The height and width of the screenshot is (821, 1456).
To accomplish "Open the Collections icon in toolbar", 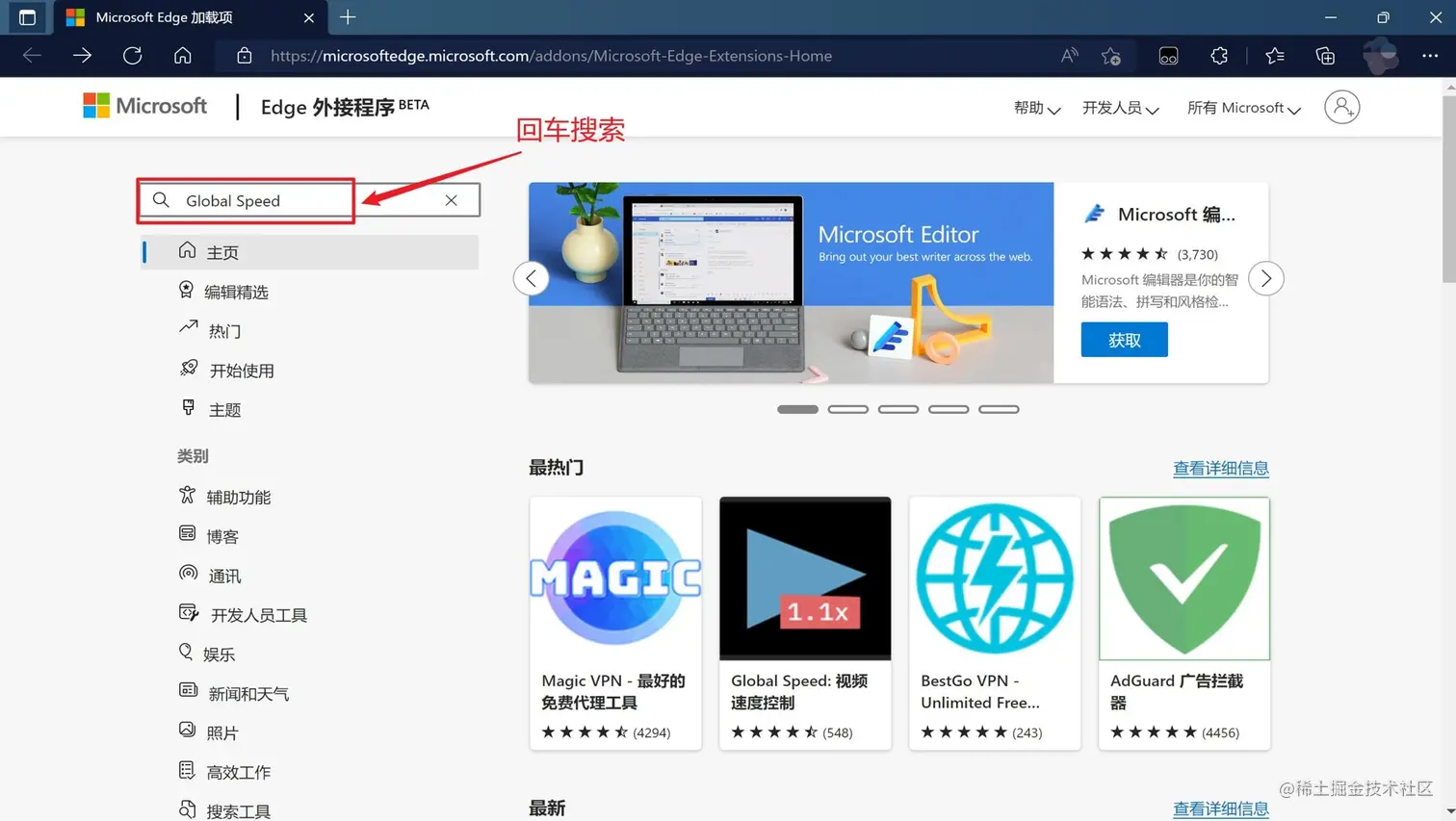I will click(x=1325, y=56).
